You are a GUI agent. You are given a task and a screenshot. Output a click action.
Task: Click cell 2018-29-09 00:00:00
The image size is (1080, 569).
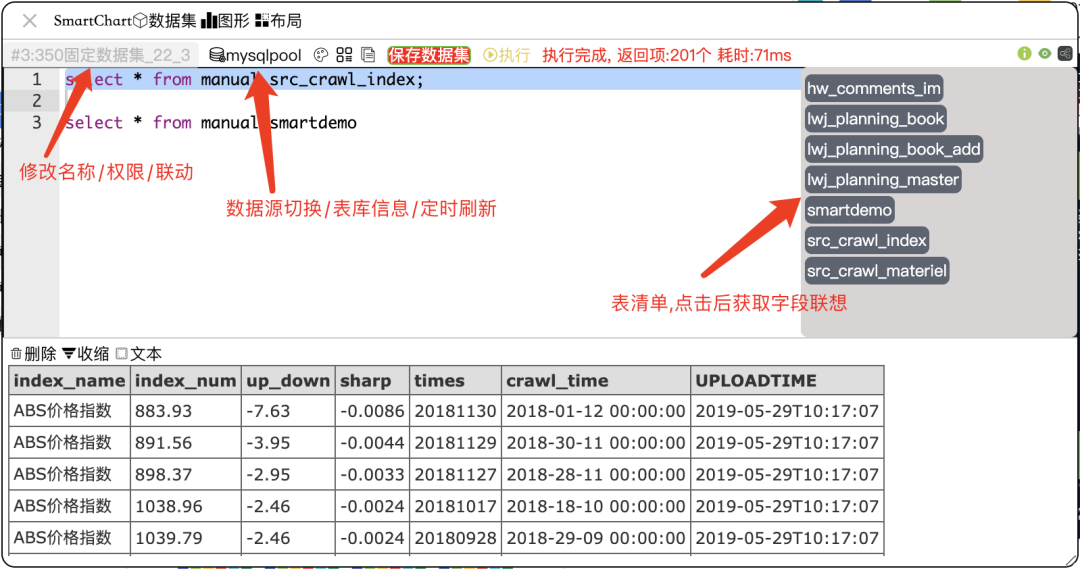(x=596, y=538)
